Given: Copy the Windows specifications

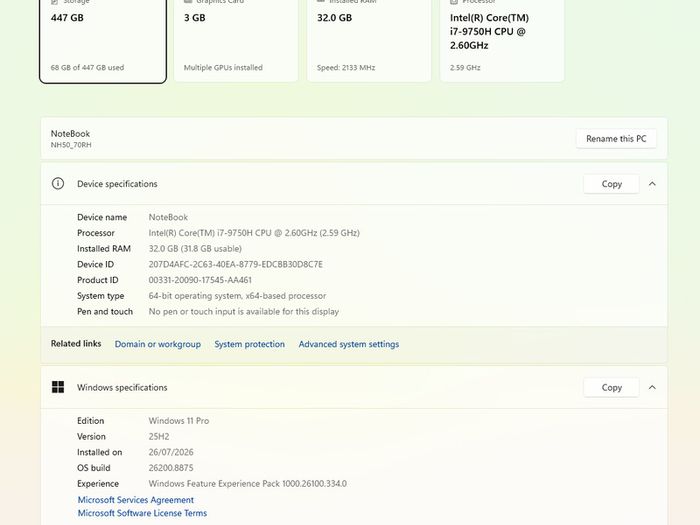Looking at the screenshot, I should coord(611,388).
